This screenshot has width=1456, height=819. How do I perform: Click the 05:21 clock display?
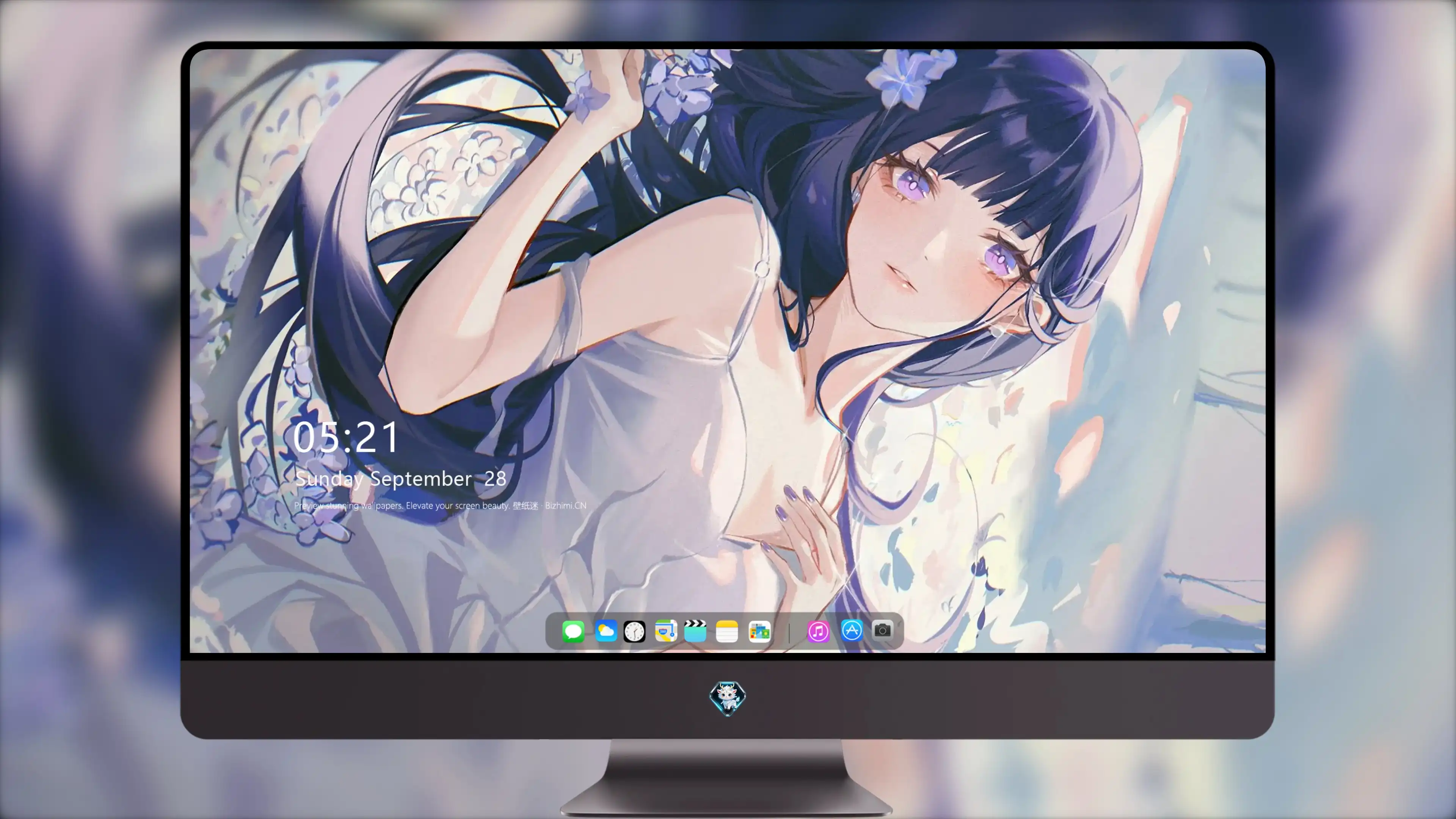346,438
